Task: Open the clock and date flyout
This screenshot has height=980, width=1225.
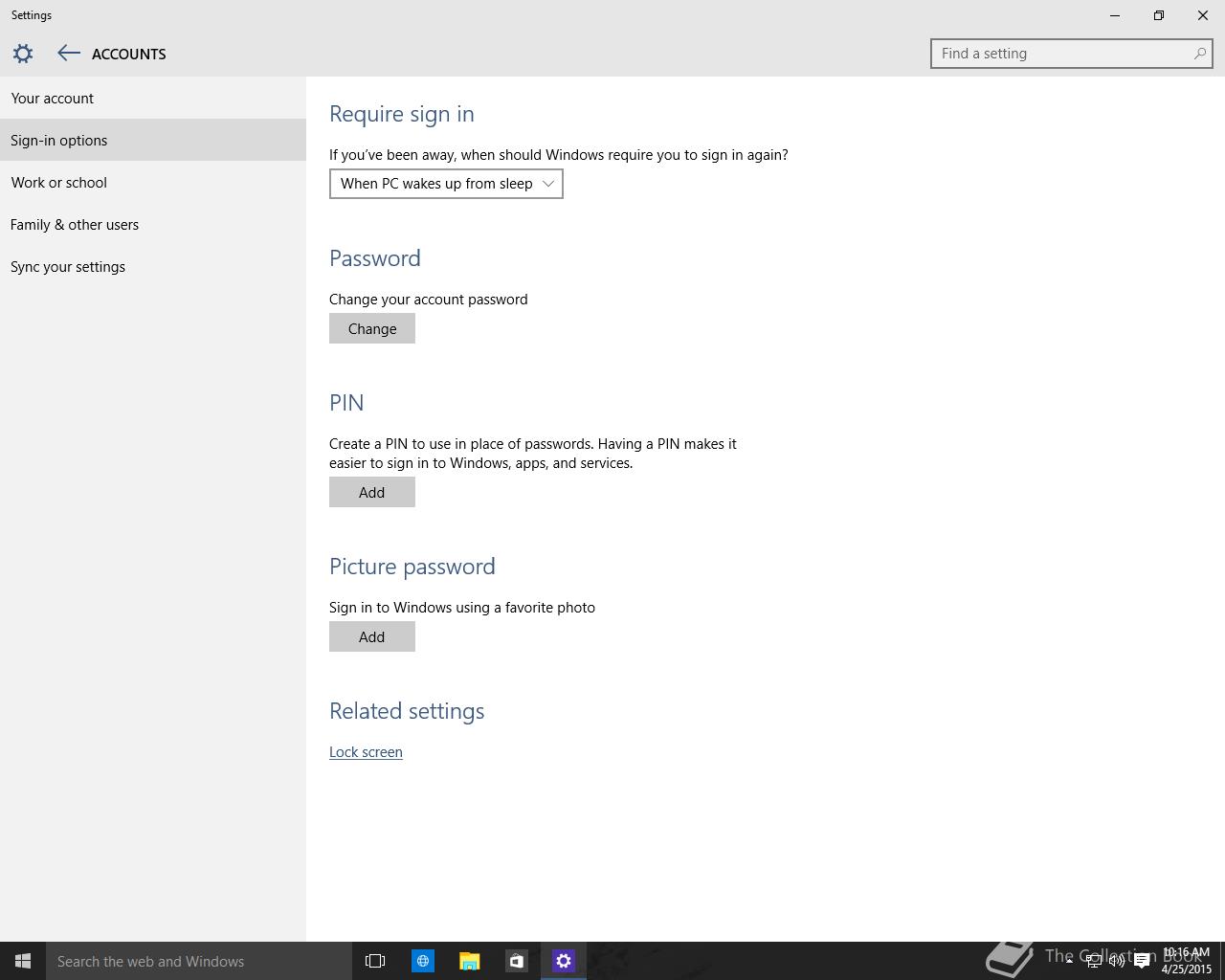Action: point(1187,961)
